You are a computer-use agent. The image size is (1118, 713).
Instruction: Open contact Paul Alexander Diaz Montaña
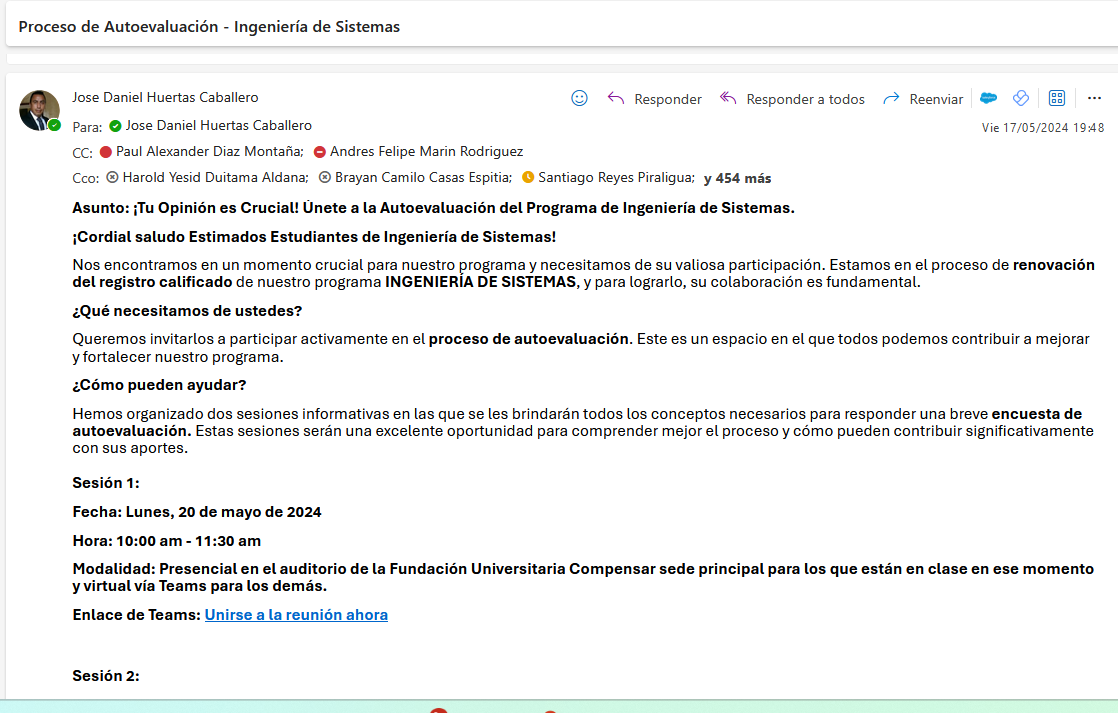(209, 151)
